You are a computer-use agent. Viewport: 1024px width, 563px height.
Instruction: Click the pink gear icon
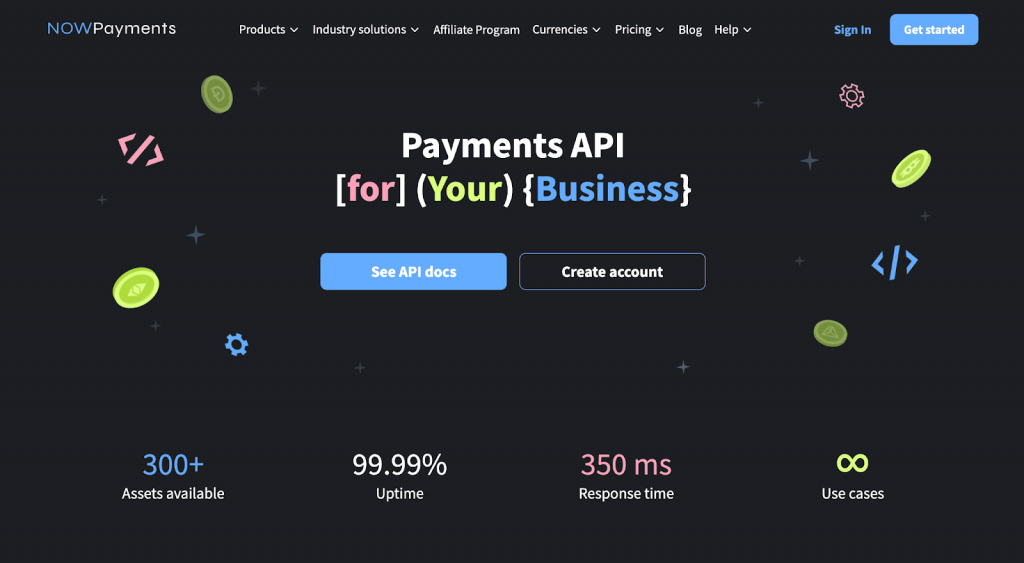click(851, 96)
